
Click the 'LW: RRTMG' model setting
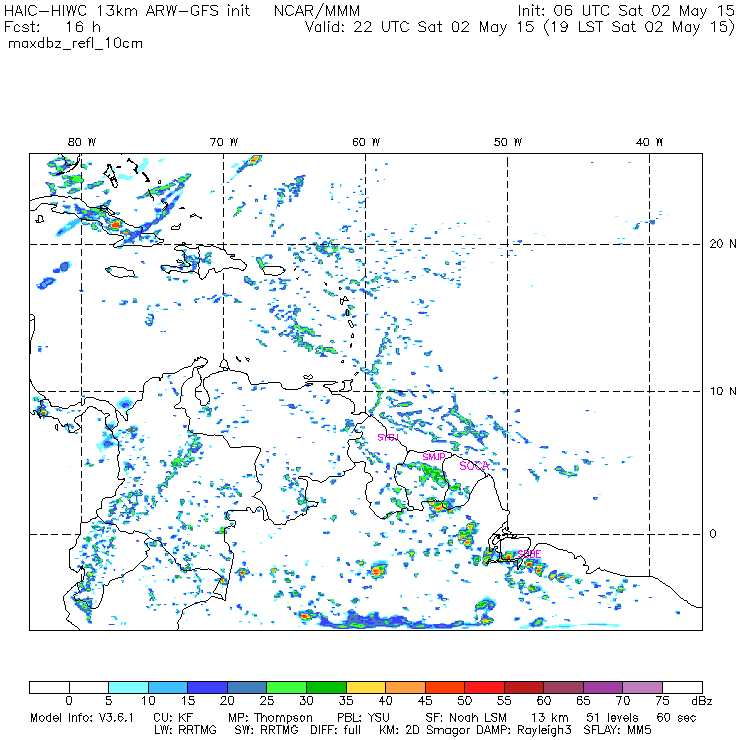(185, 730)
